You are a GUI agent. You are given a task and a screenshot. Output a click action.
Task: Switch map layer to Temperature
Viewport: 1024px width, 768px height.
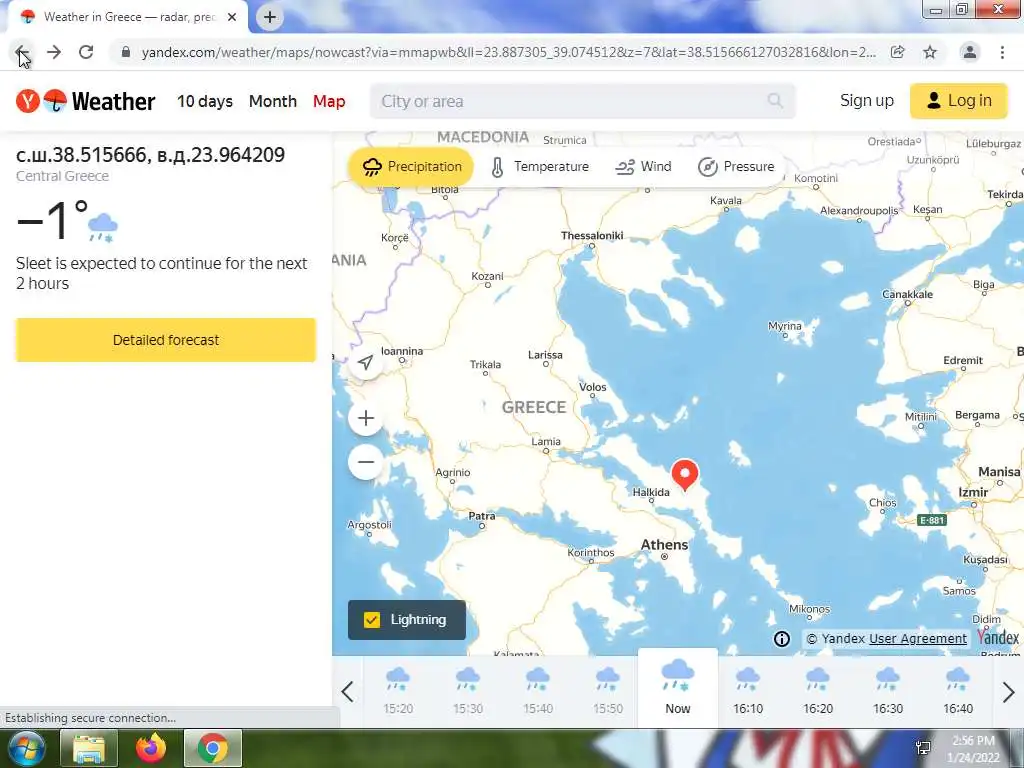pos(539,167)
